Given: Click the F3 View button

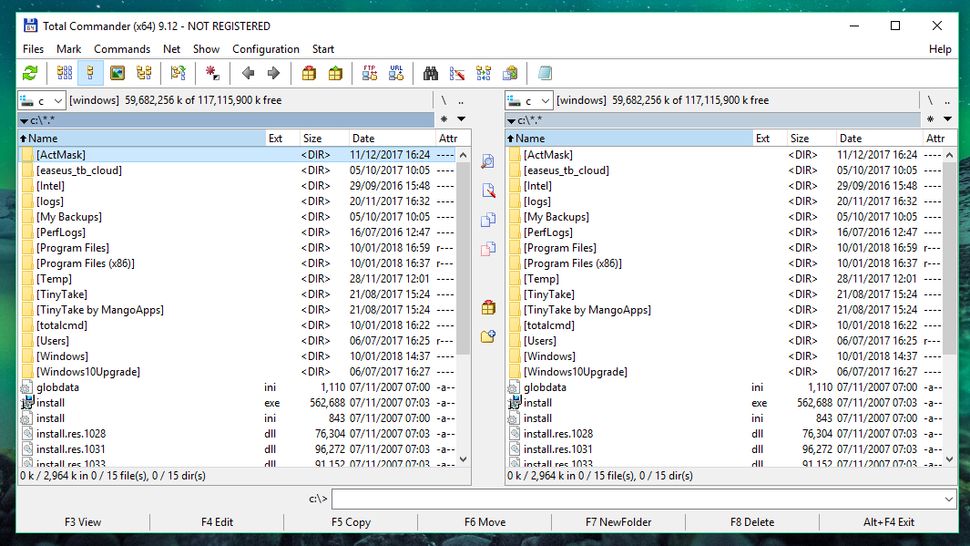Looking at the screenshot, I should click(x=83, y=522).
